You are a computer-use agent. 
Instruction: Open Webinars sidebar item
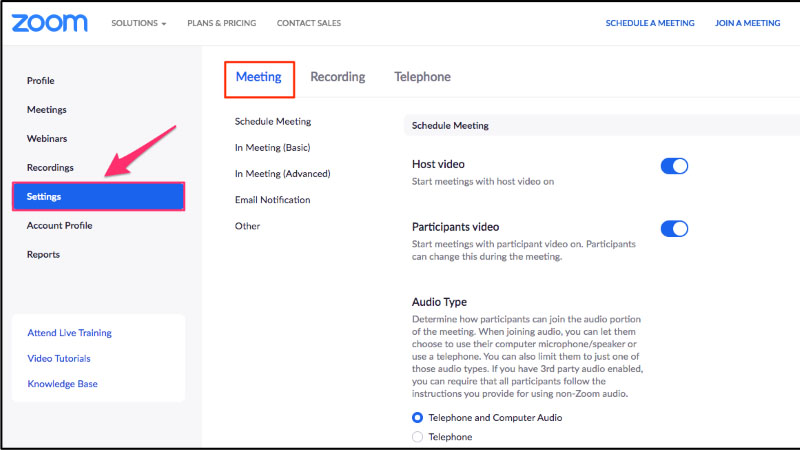pos(47,139)
